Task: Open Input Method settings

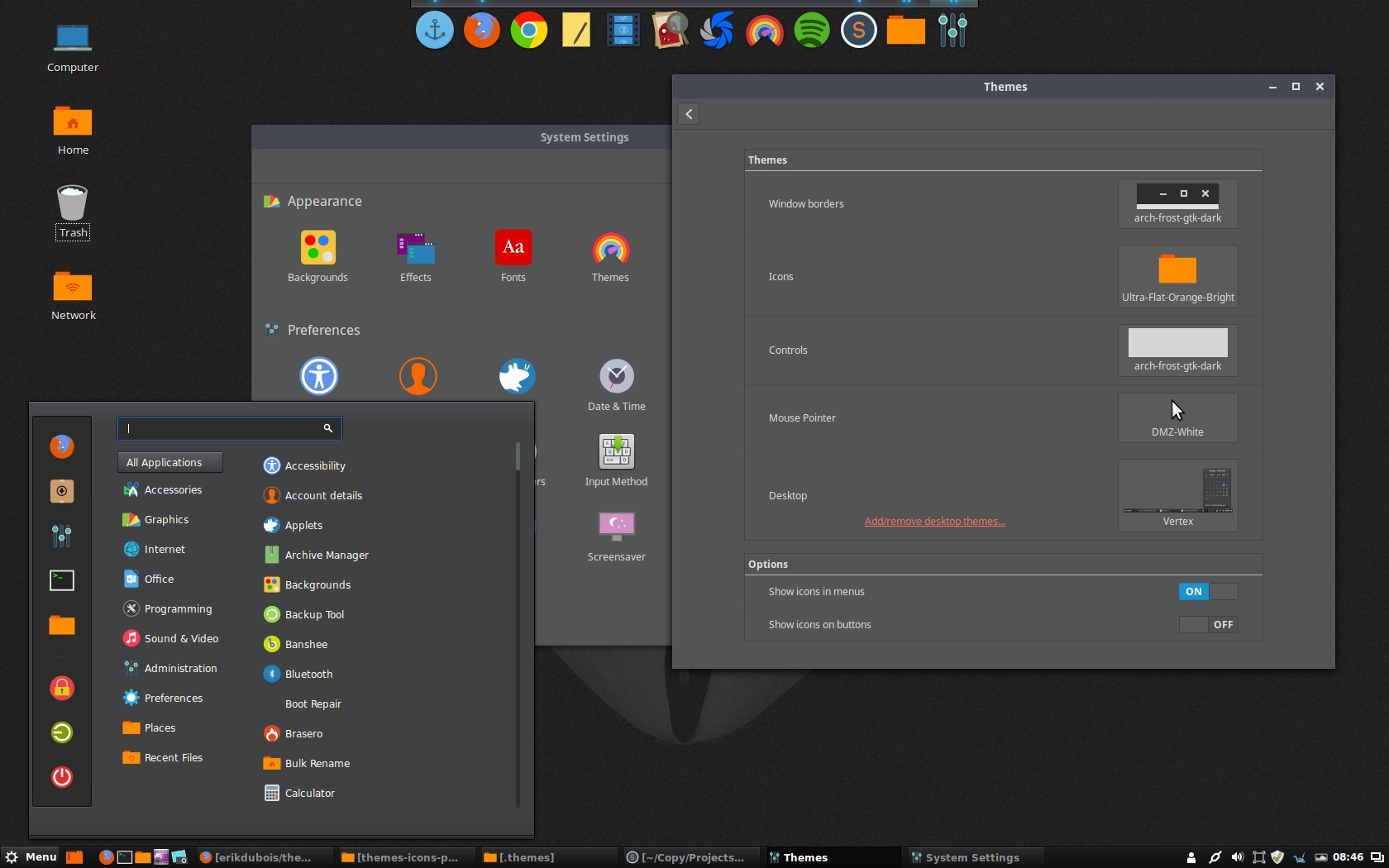Action: coord(617,460)
